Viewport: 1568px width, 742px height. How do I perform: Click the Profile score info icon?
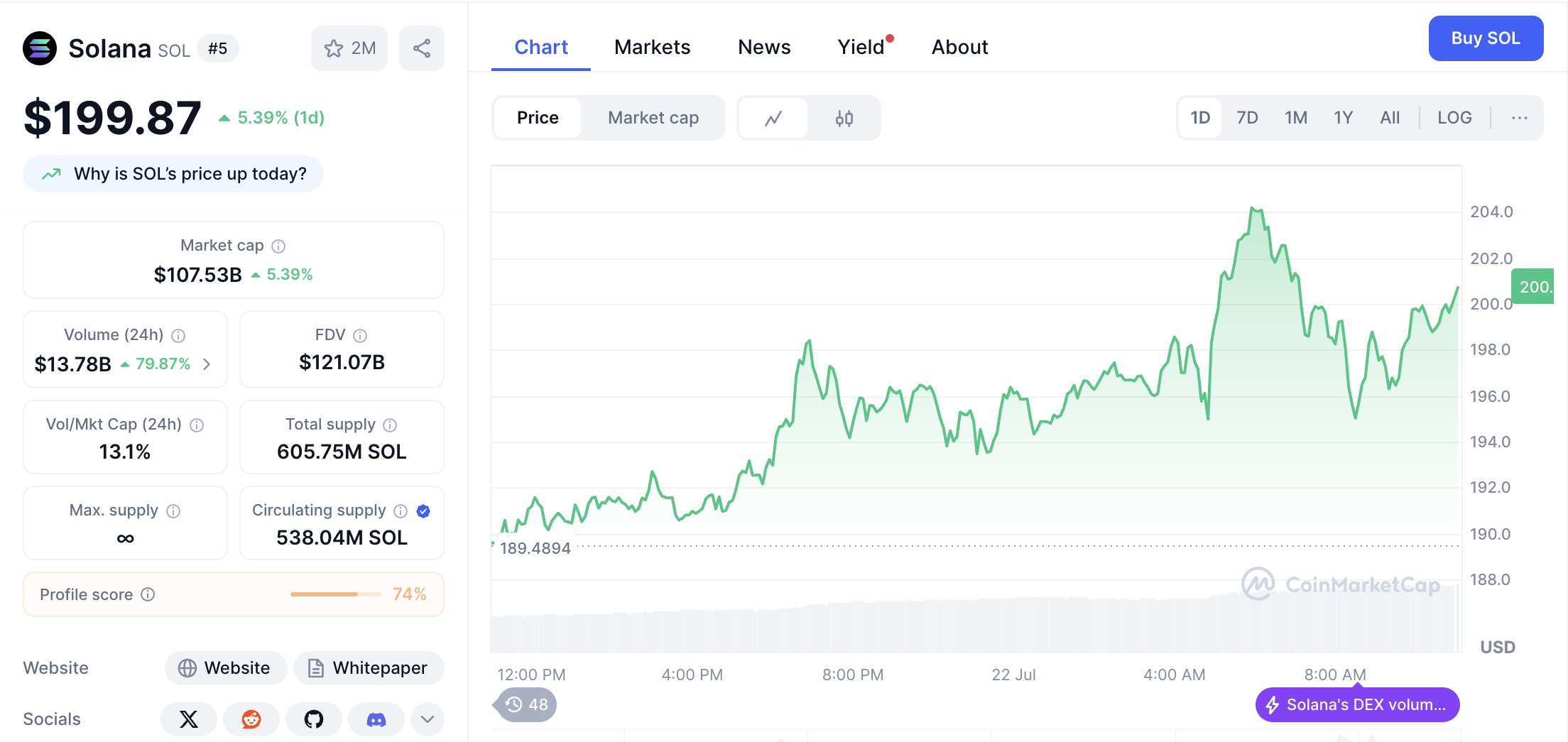(x=148, y=594)
